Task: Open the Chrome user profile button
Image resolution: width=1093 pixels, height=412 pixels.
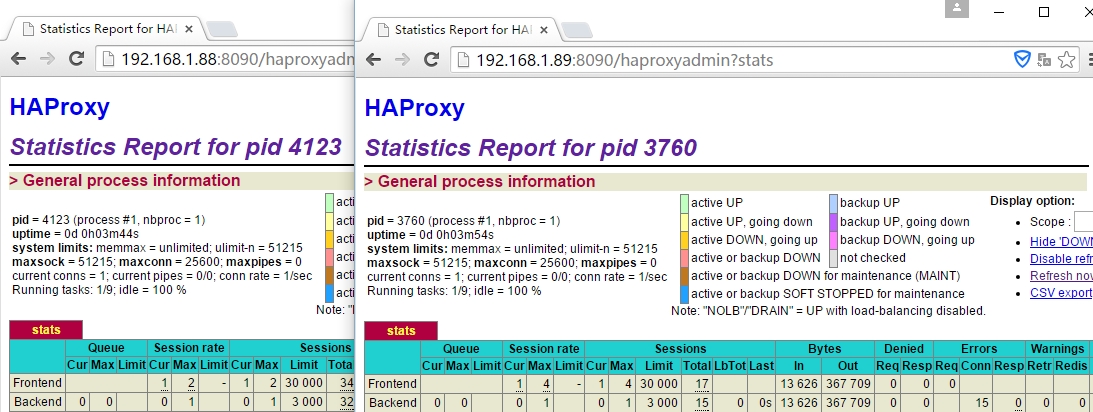Action: click(x=958, y=9)
